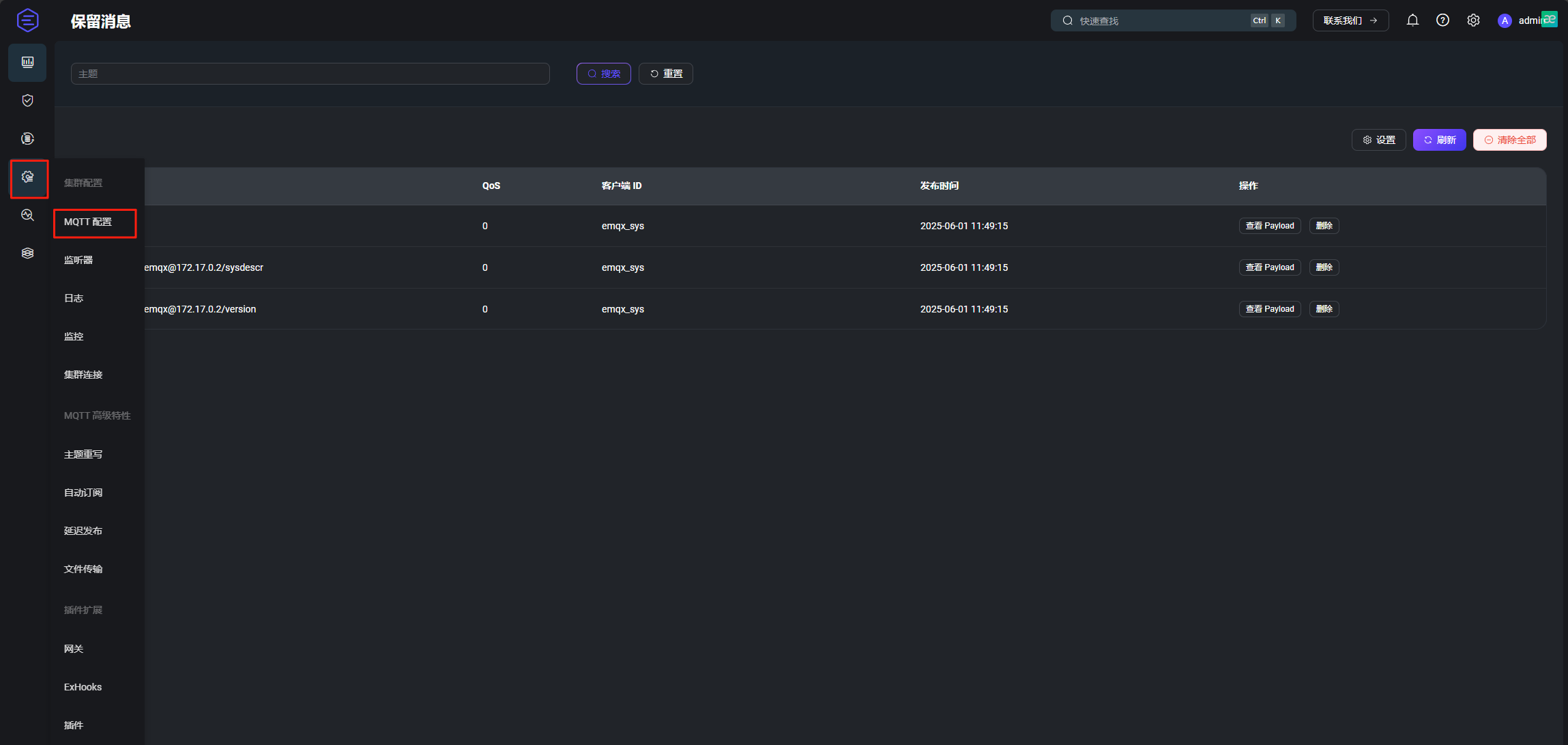Open the admin user menu
Screen dimensions: 1568x745
coord(1525,20)
